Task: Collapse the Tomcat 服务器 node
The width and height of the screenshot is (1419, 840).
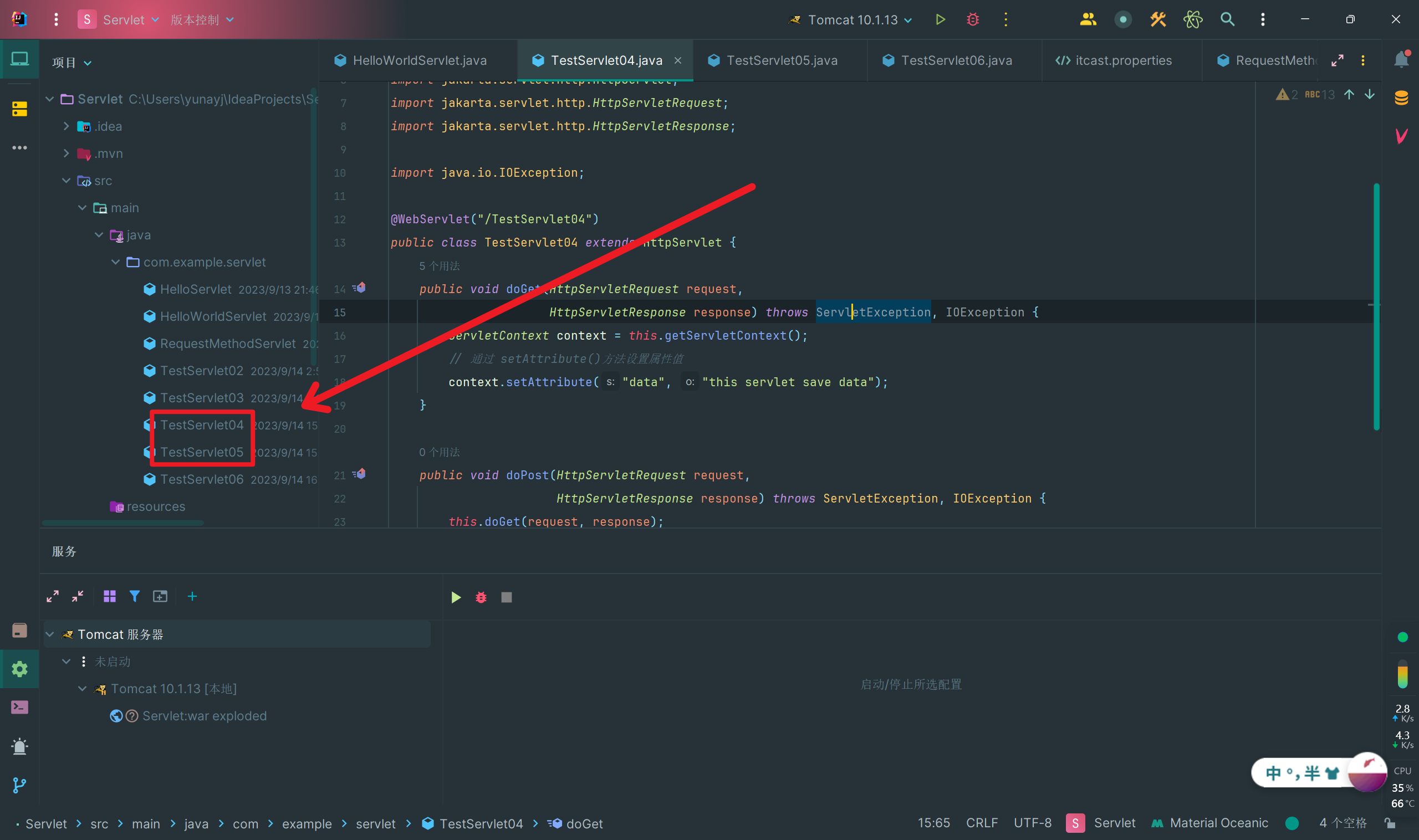Action: [x=50, y=634]
